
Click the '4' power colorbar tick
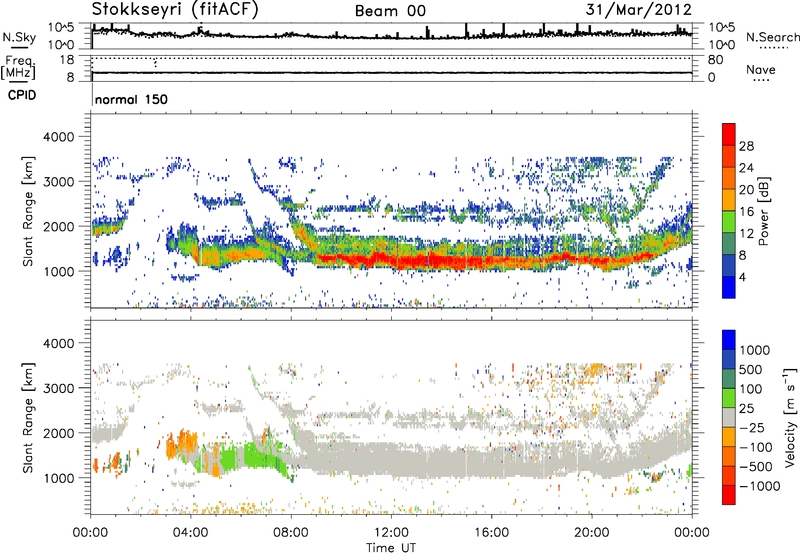point(742,277)
